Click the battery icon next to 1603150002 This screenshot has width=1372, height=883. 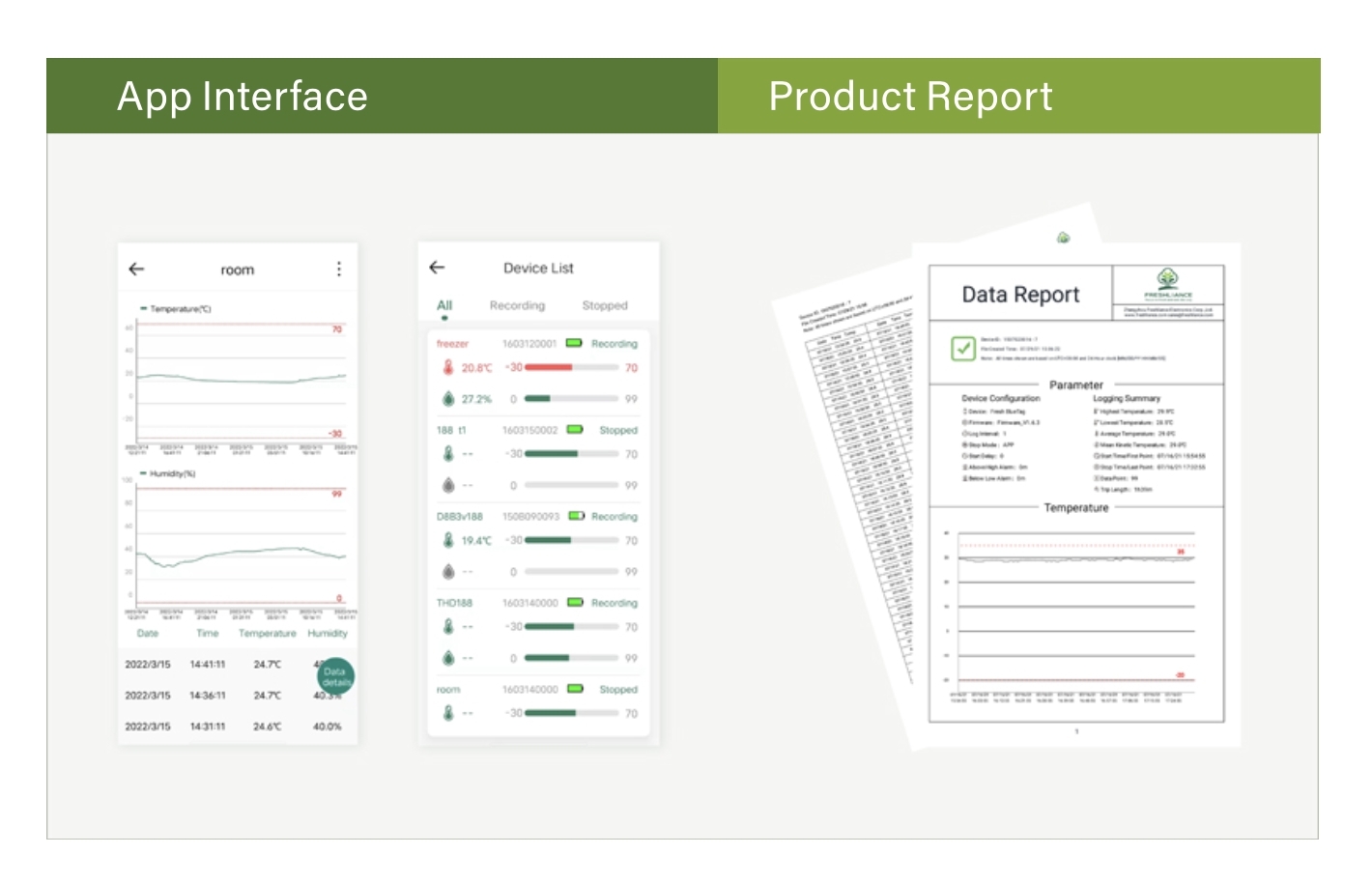(575, 430)
